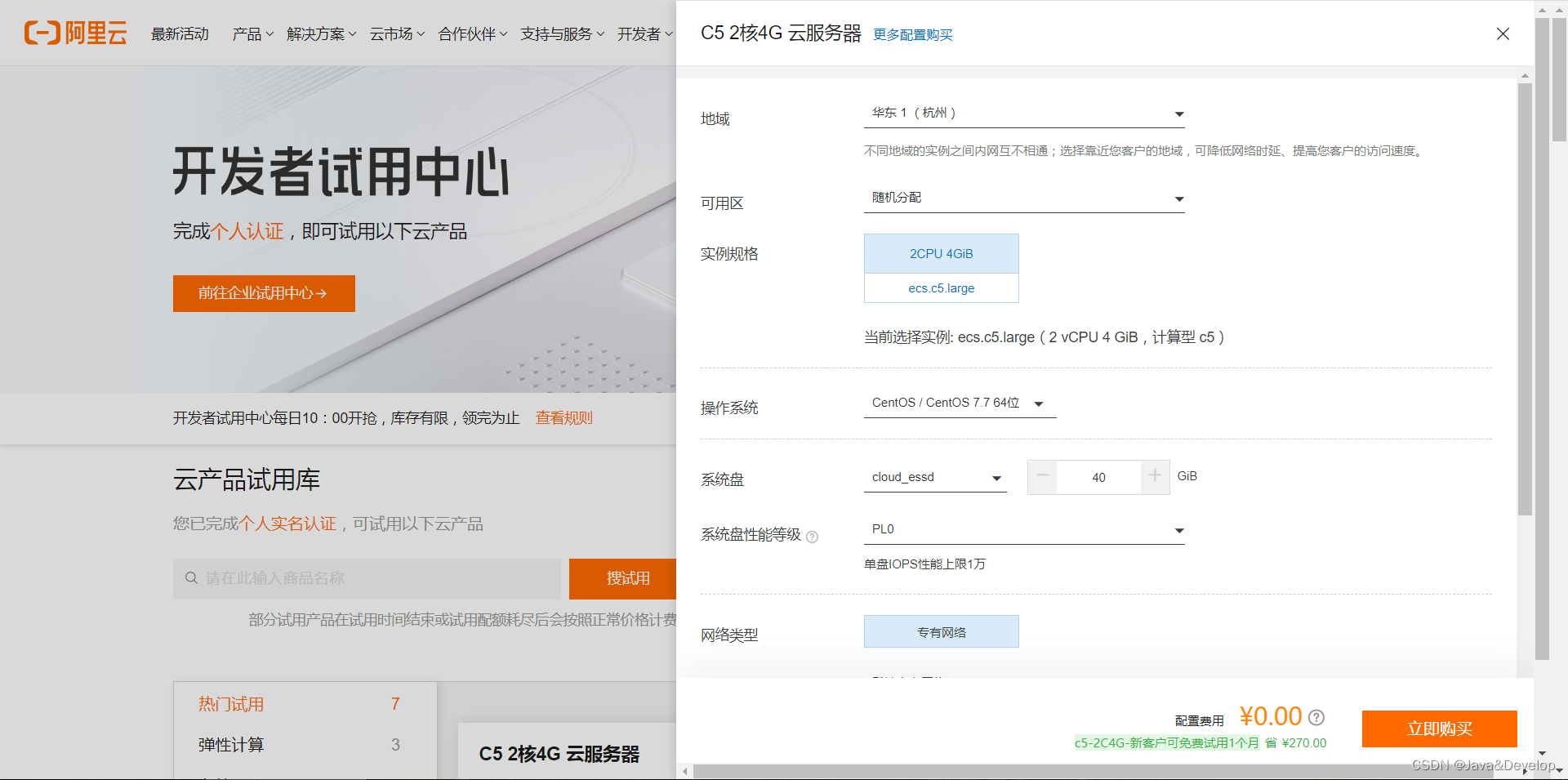Viewport: 1568px width, 780px height.
Task: Open the PL0 performance level dropdown
Action: 1024,530
